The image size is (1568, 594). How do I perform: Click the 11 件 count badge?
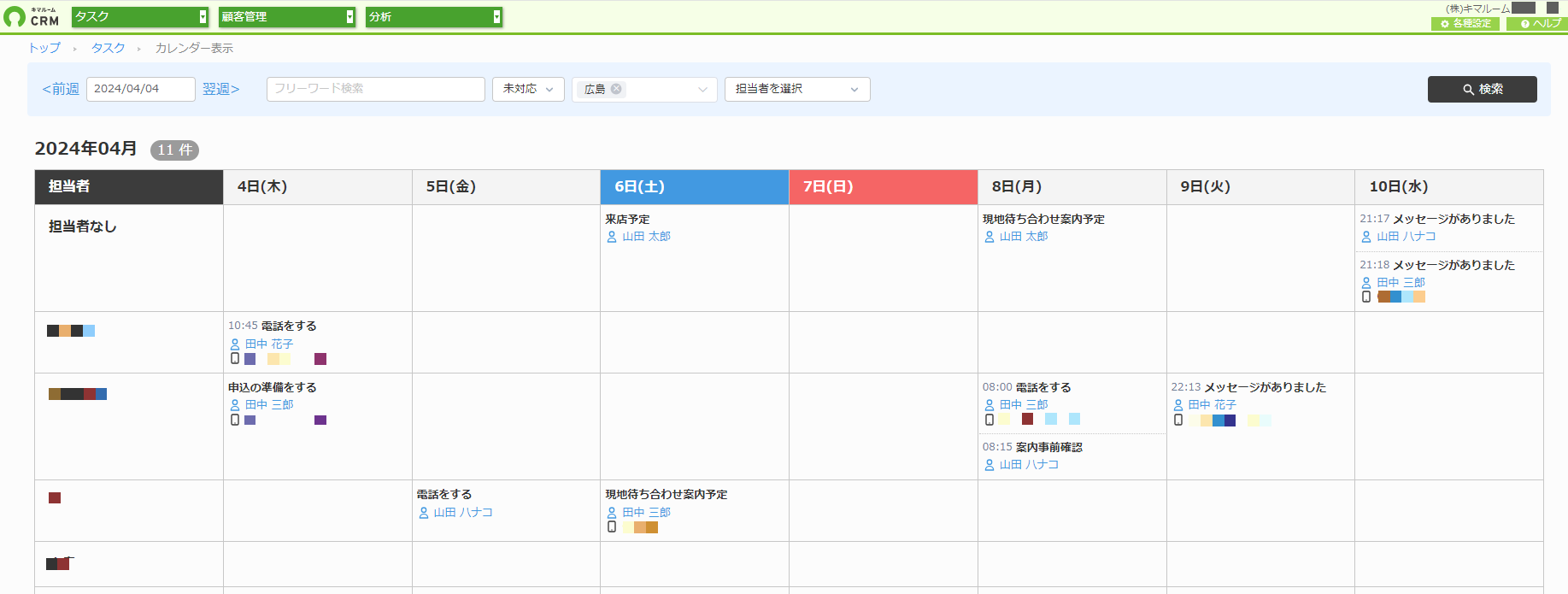175,150
